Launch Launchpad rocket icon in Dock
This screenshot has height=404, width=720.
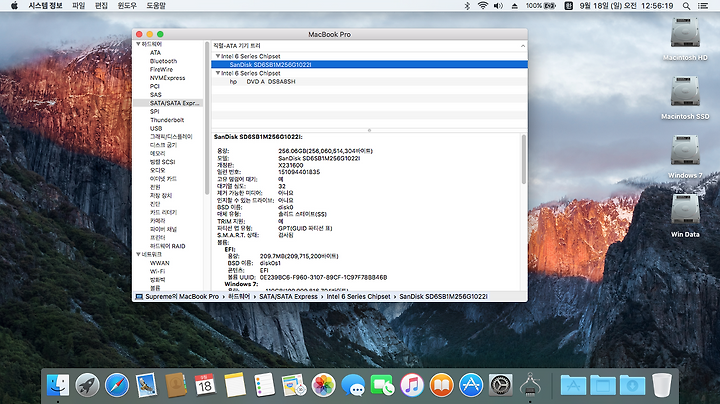point(87,385)
